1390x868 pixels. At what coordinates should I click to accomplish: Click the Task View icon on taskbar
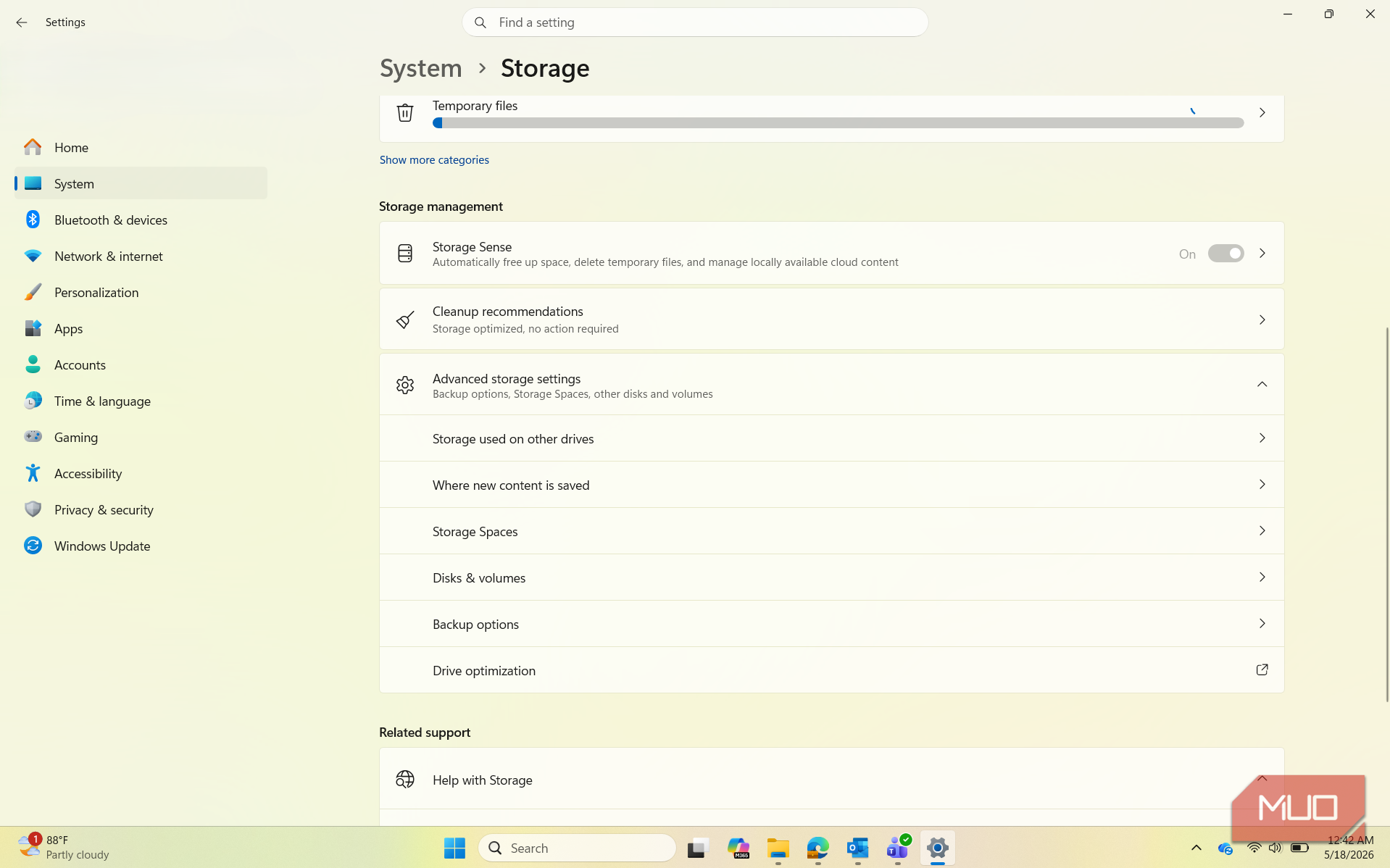(x=698, y=848)
